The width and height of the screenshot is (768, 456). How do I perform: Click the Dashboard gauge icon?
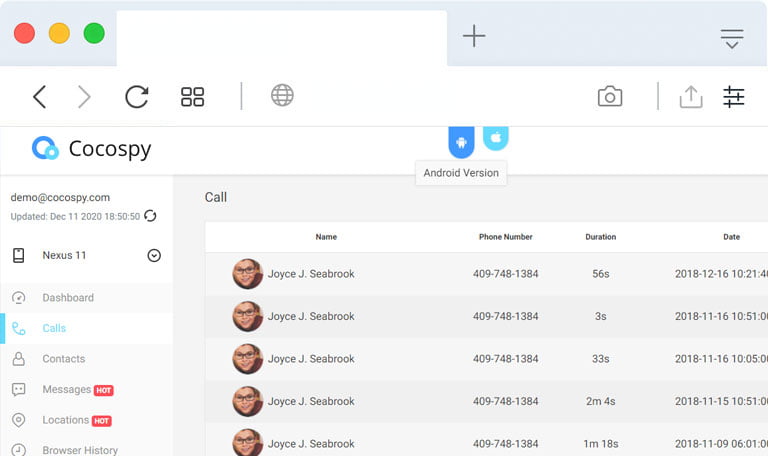coord(19,298)
